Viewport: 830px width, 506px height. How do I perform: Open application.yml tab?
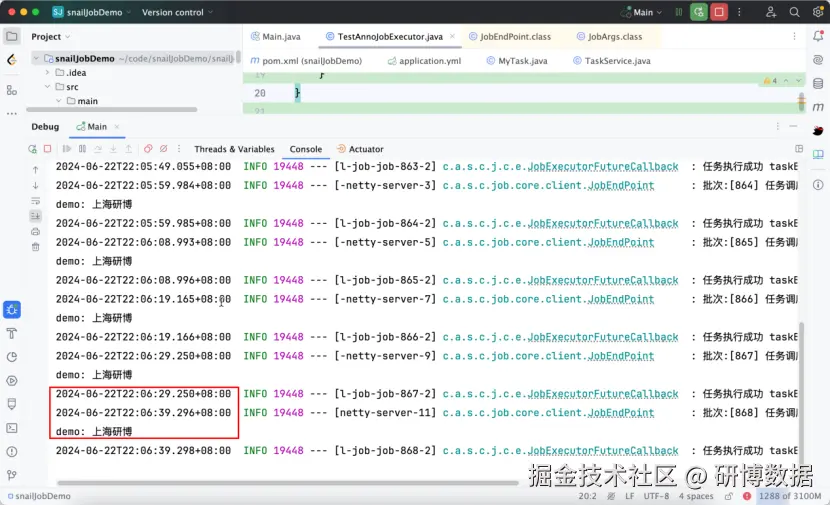click(x=424, y=61)
